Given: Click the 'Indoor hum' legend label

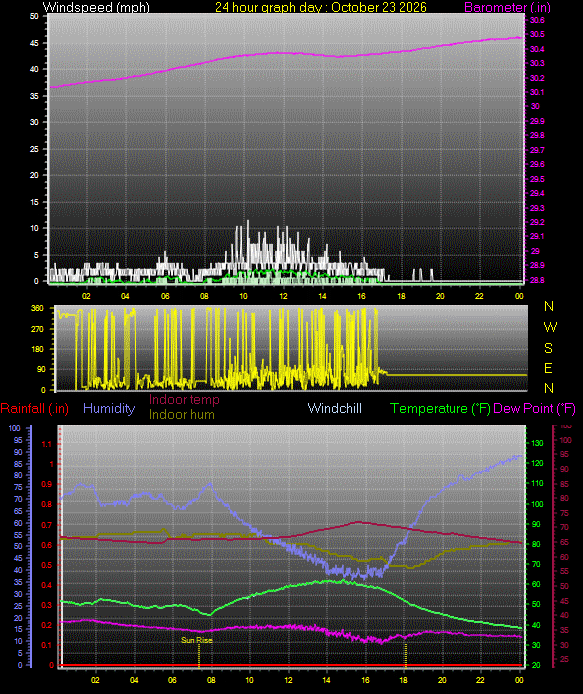Looking at the screenshot, I should coord(181,415).
